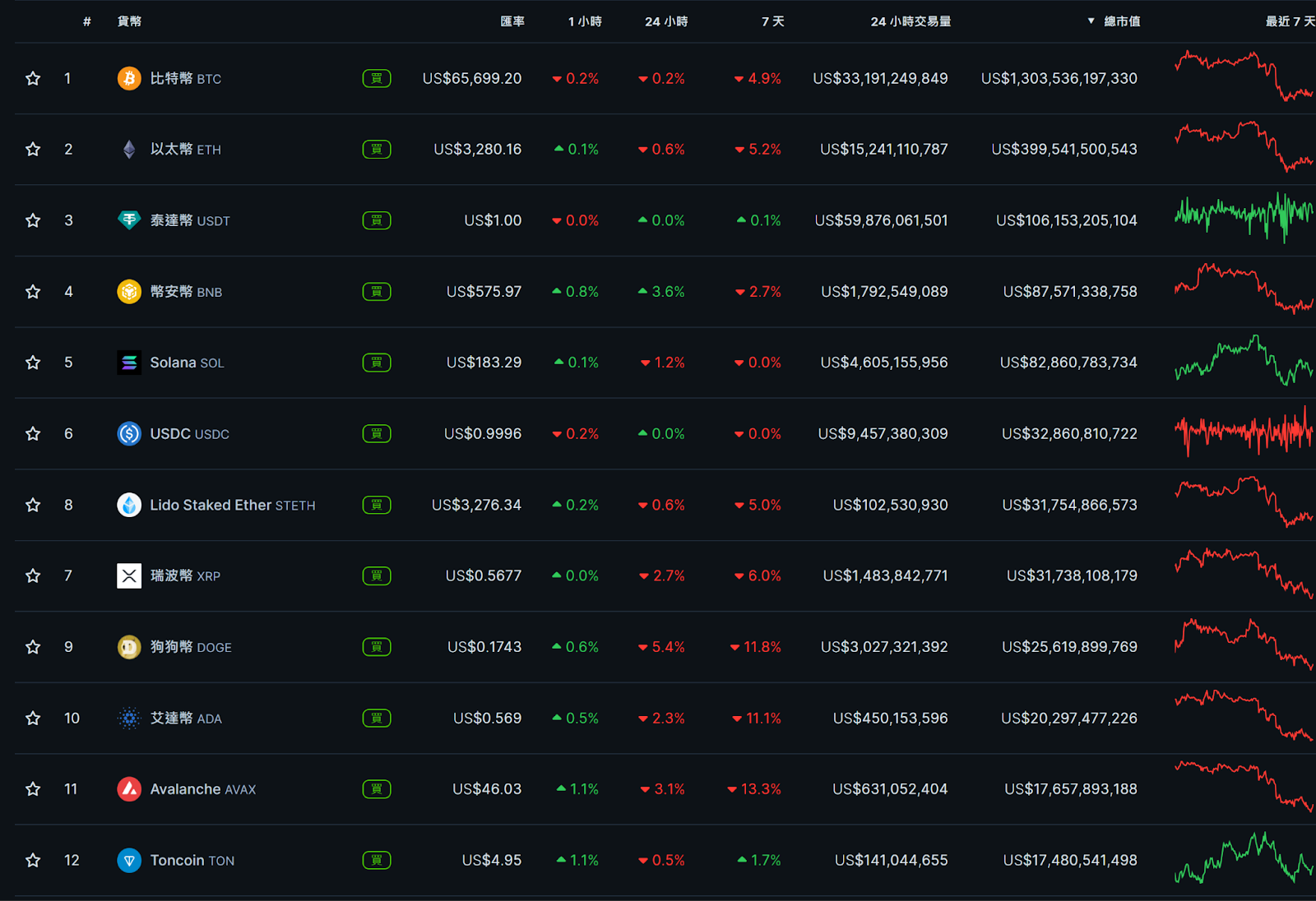Viewport: 1316px width, 901px height.
Task: Sort by the 匯率 price column
Action: point(512,21)
